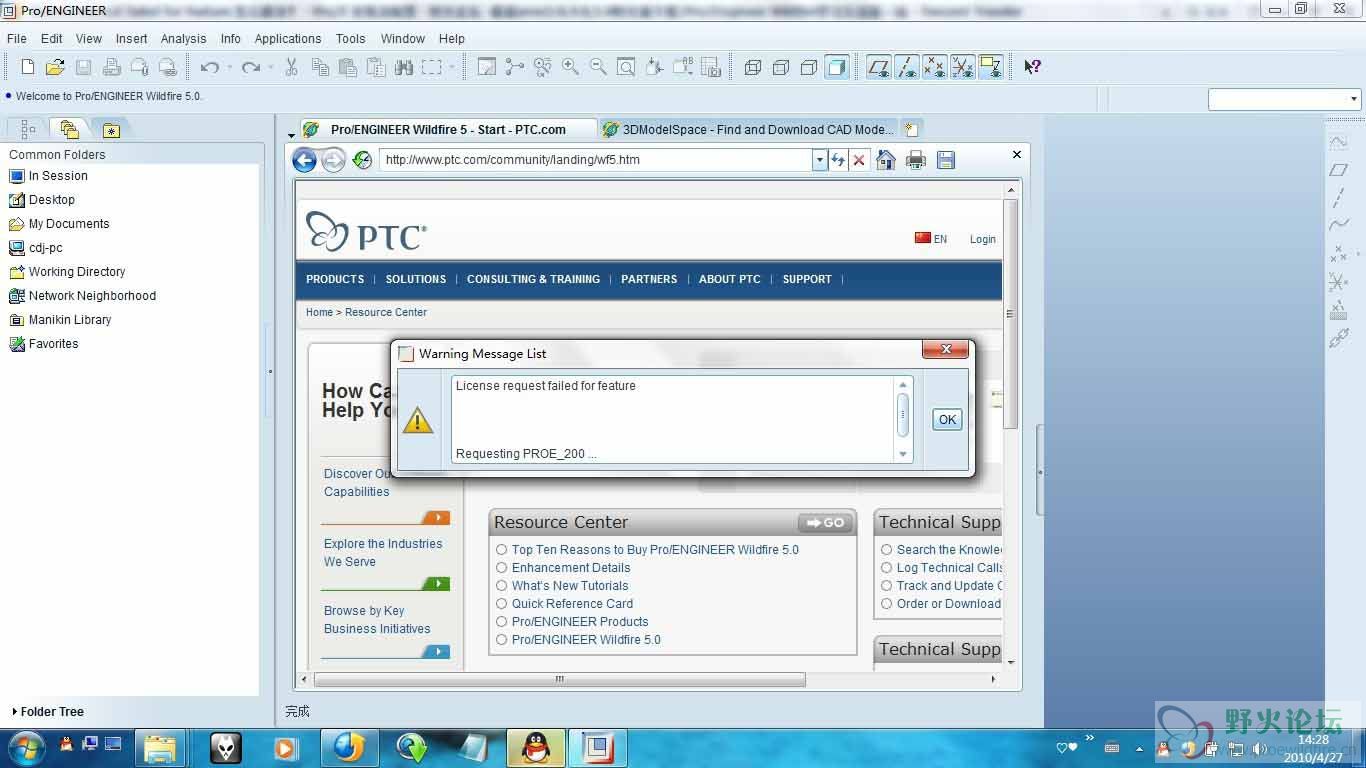Viewport: 1366px width, 768px height.
Task: Open the combo box at top right
Action: pos(1285,99)
